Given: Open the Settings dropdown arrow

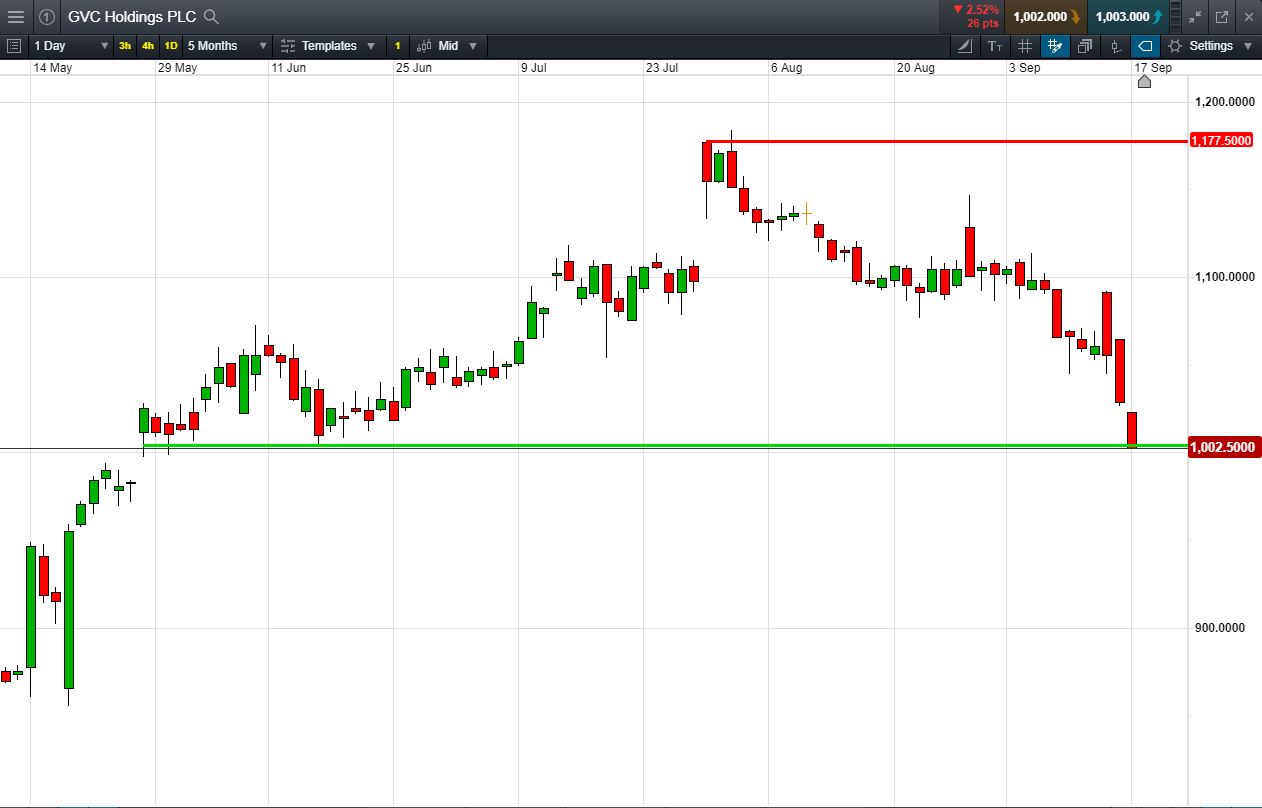Looking at the screenshot, I should [x=1247, y=46].
